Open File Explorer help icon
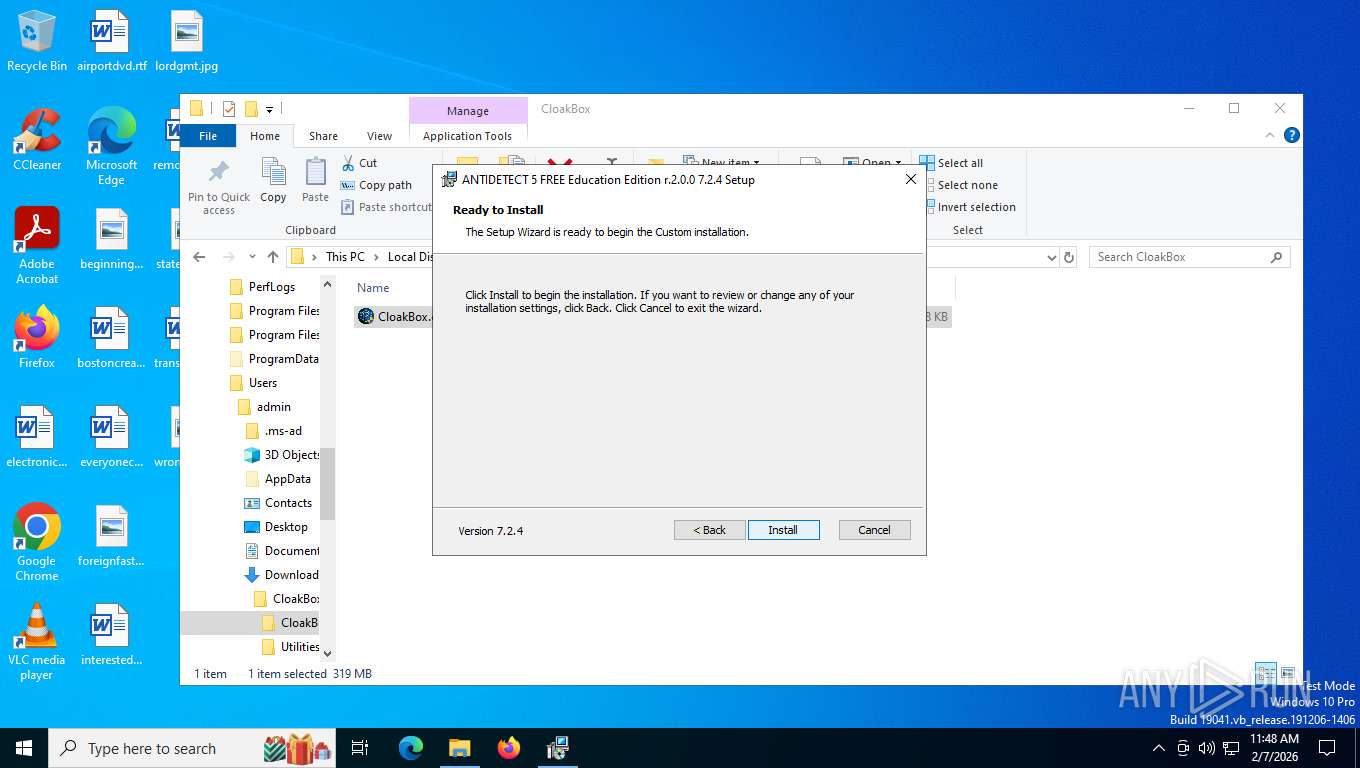This screenshot has width=1360, height=768. point(1292,136)
